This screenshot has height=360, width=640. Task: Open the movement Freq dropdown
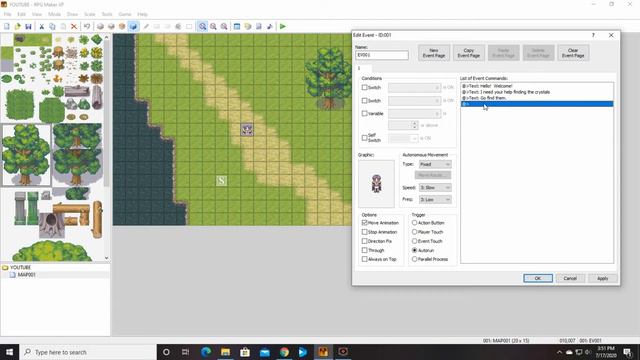point(435,200)
